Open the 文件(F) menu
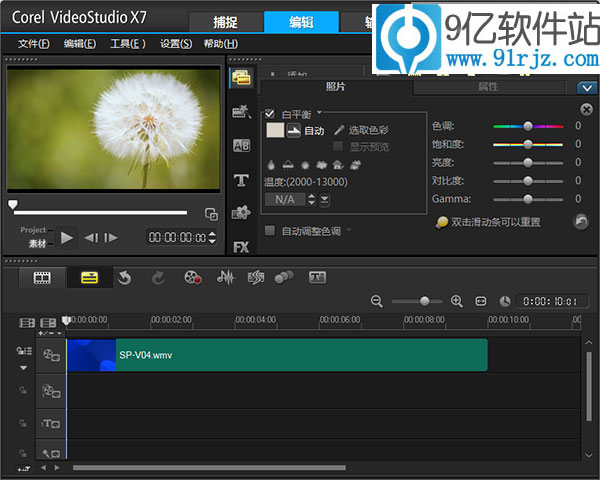600x480 pixels. click(x=34, y=44)
